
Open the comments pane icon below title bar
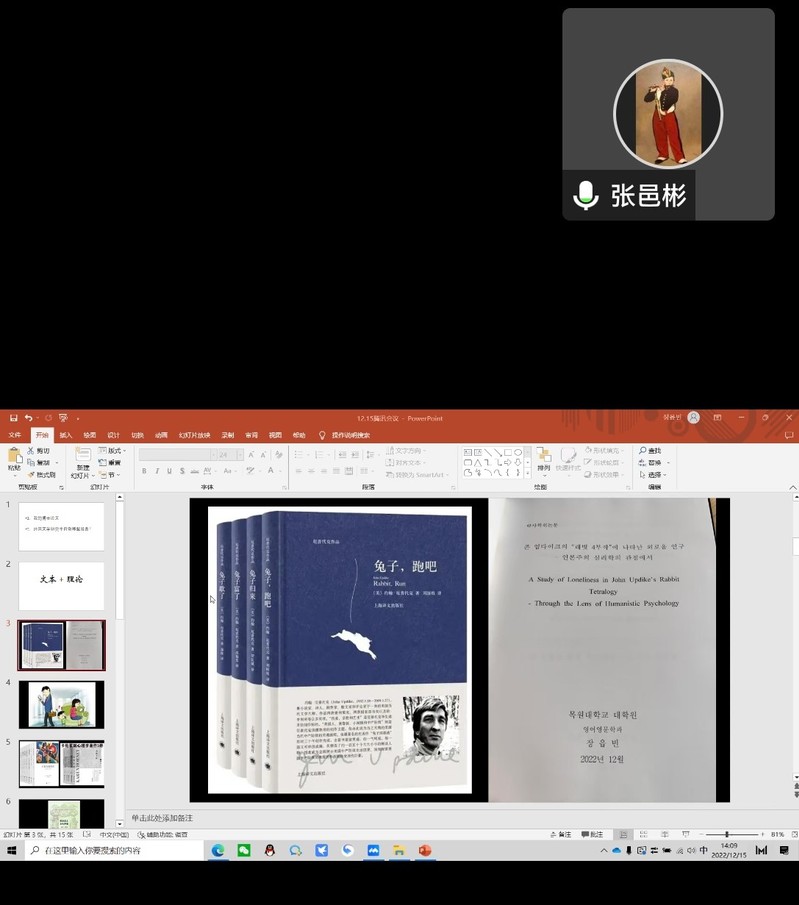[789, 435]
